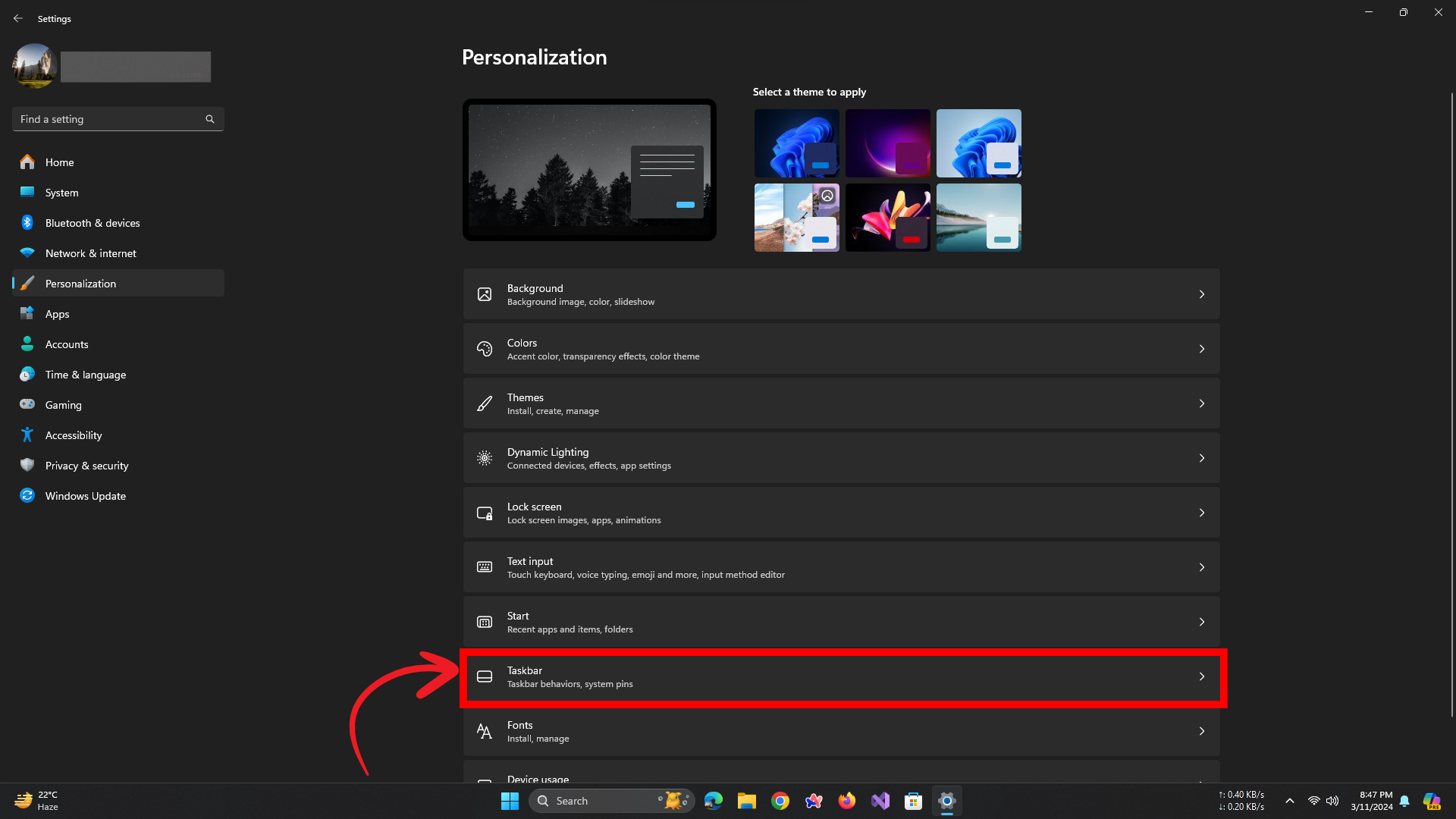Open Microsoft Store from the taskbar
Image resolution: width=1456 pixels, height=819 pixels.
tap(914, 801)
